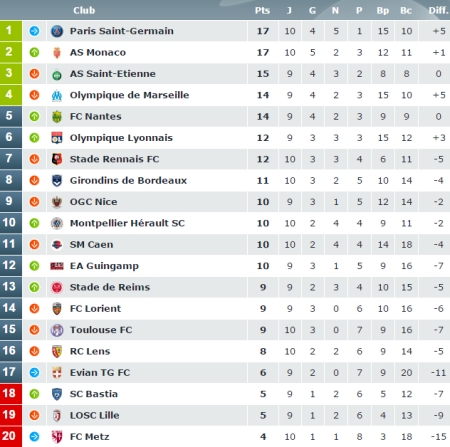
Task: Click the Paris Saint-Germain club crest
Action: point(57,31)
